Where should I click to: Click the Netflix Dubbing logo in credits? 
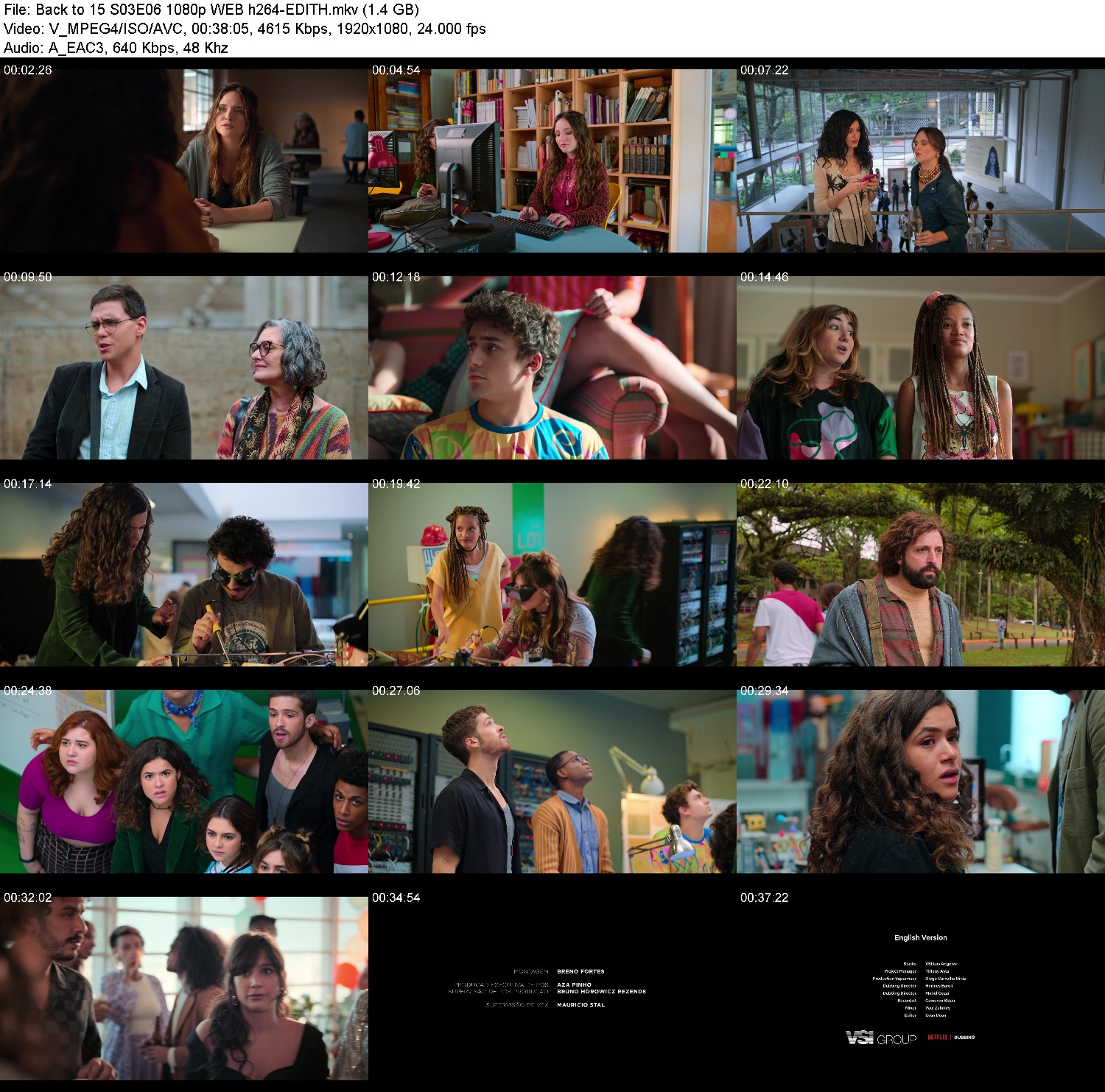(951, 1038)
